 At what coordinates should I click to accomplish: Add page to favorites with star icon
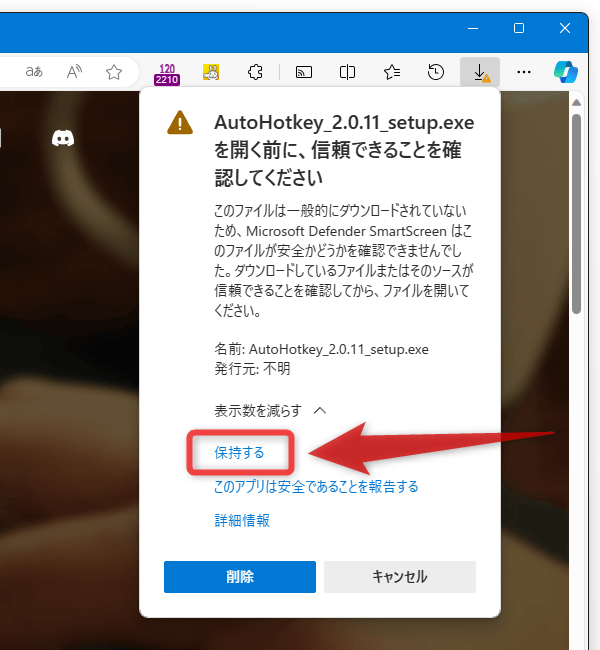(114, 72)
